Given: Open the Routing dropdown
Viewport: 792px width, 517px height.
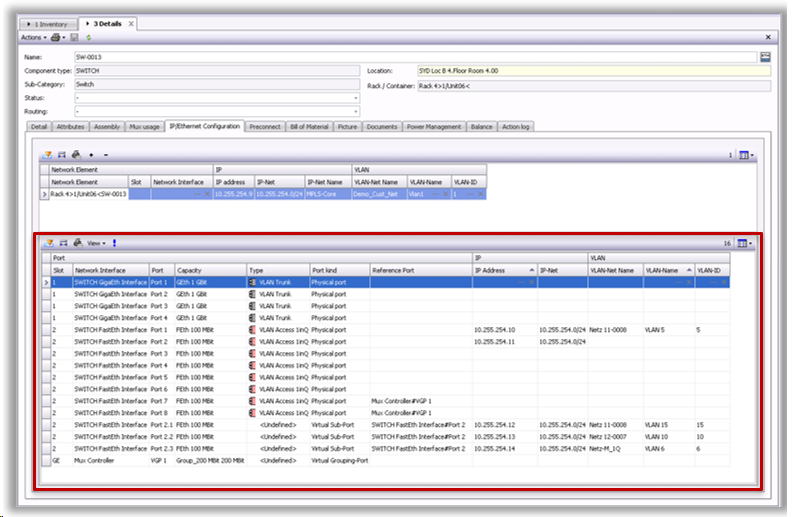Looking at the screenshot, I should click(356, 112).
